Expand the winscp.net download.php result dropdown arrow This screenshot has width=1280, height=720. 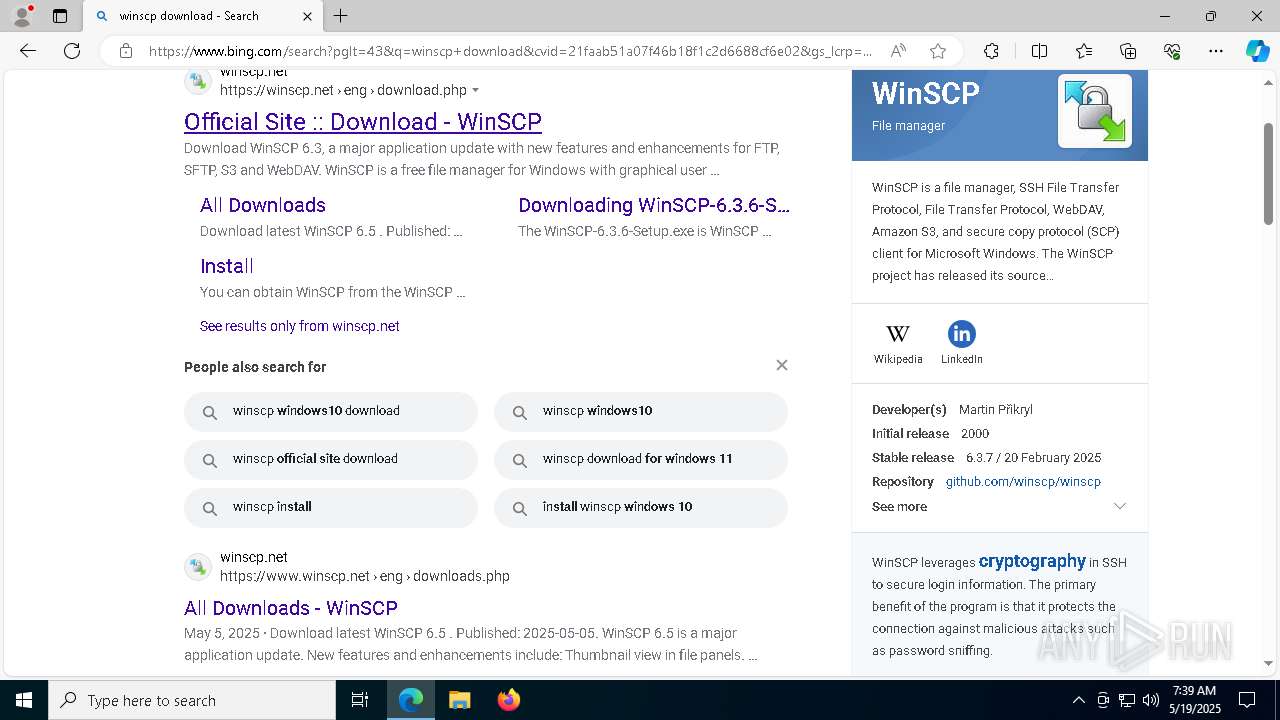click(x=476, y=91)
